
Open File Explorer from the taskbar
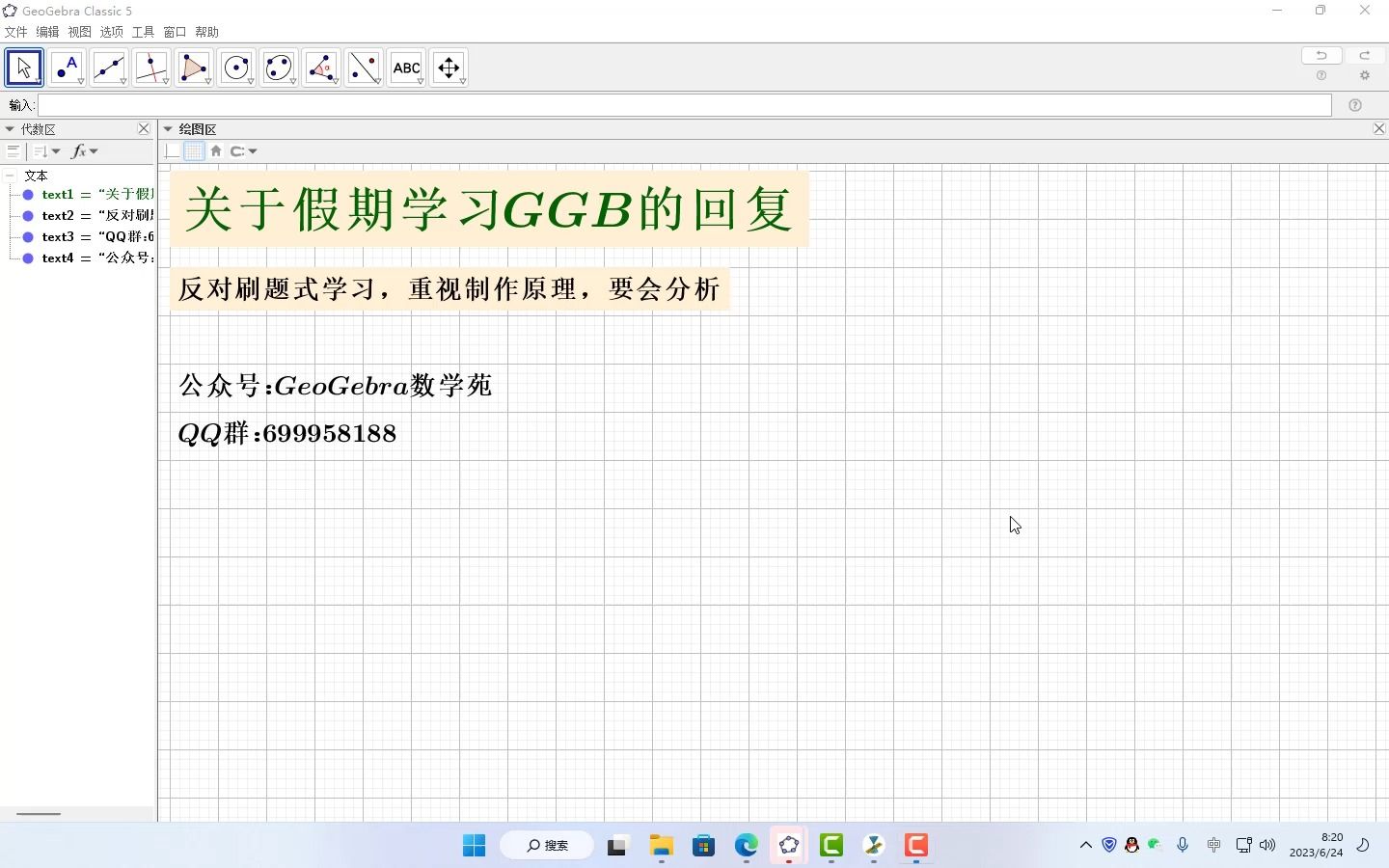coord(661,846)
